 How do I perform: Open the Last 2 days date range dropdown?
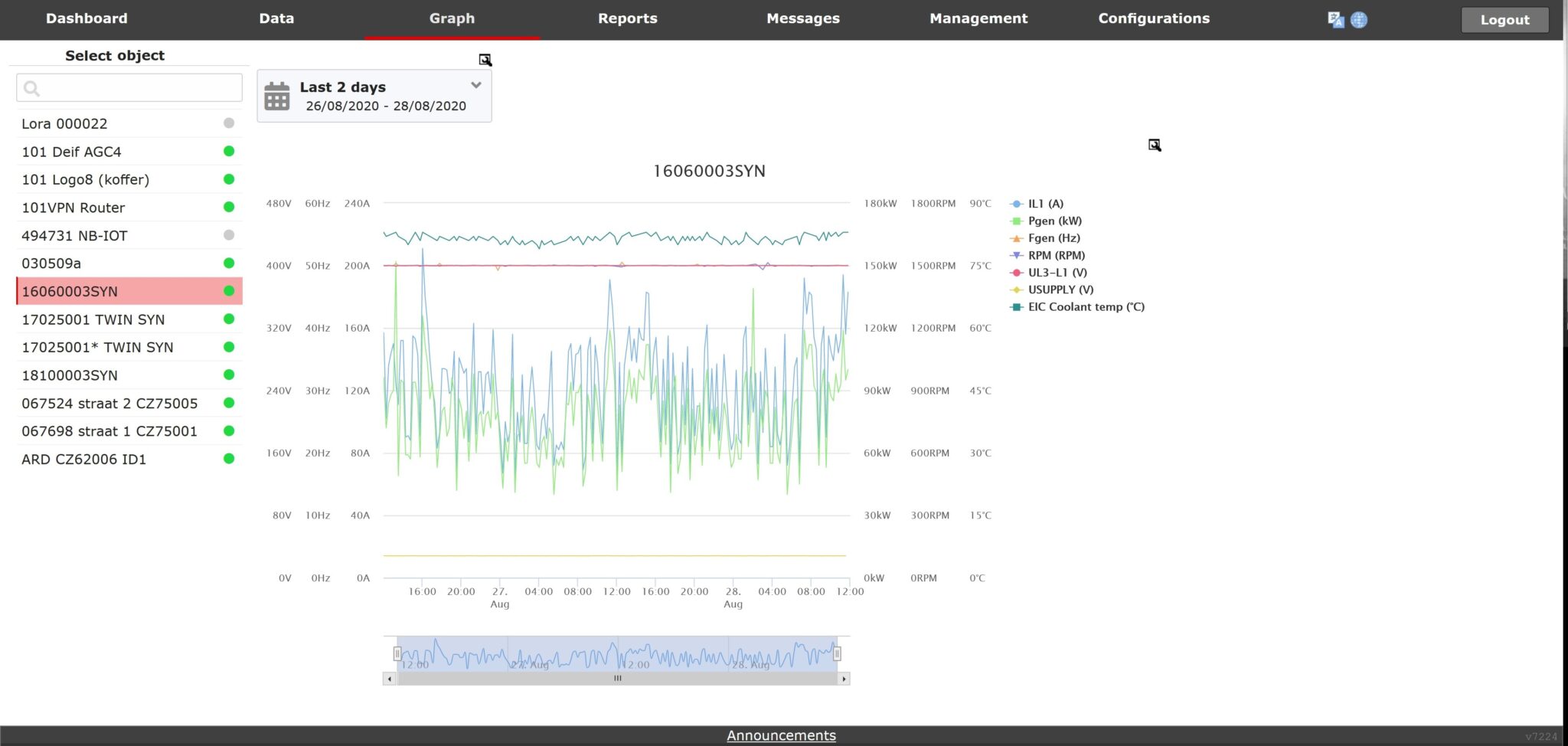tap(475, 85)
